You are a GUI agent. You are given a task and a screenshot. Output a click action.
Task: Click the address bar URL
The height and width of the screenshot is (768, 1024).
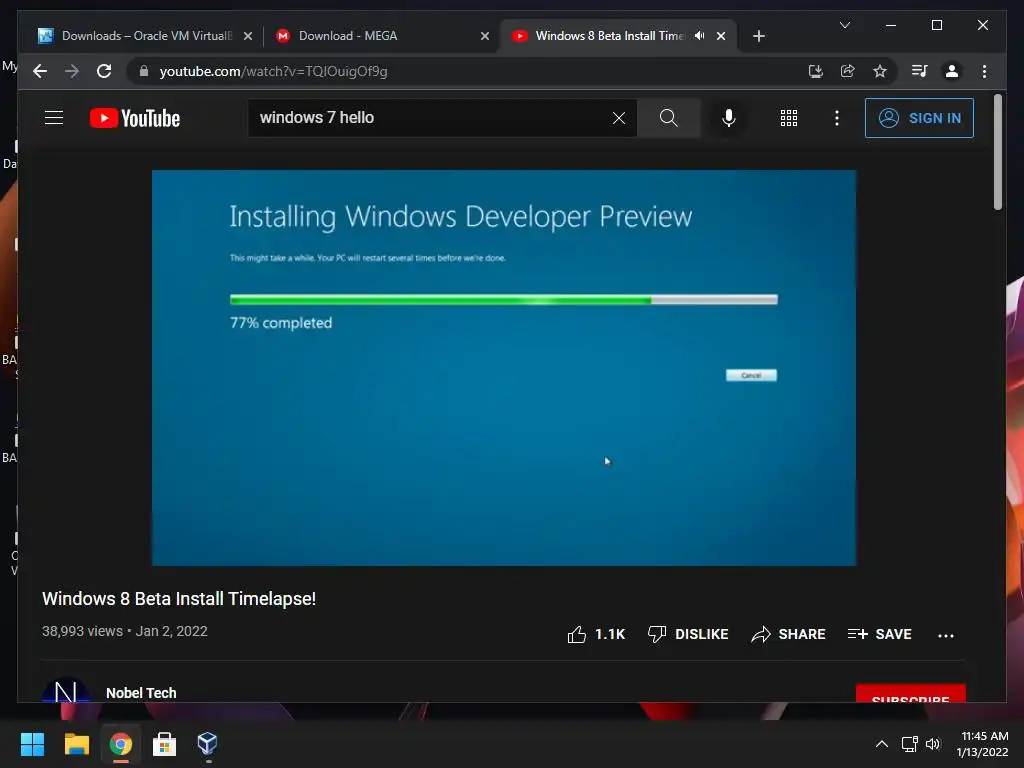pos(274,71)
